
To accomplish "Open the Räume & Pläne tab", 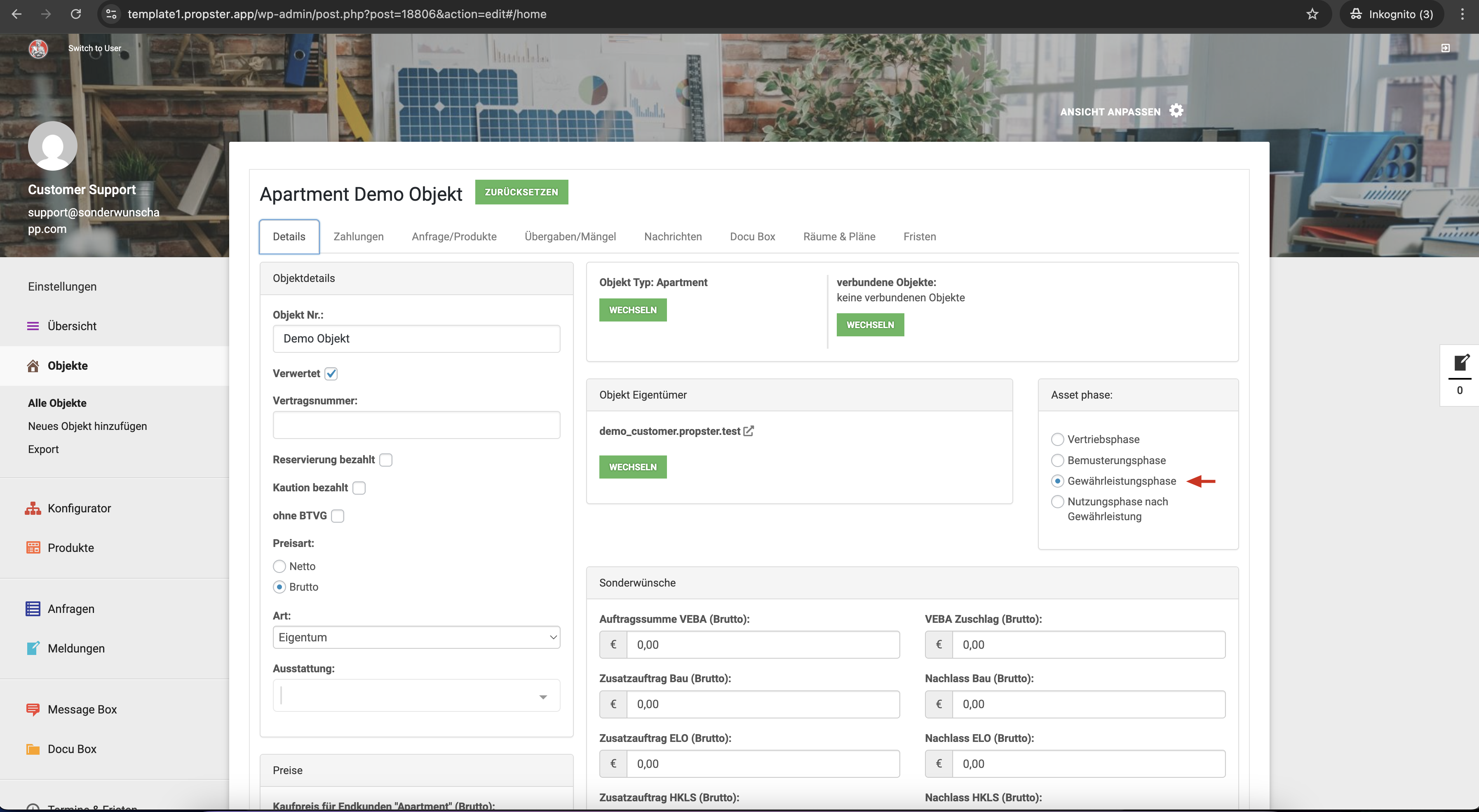I will coord(839,237).
